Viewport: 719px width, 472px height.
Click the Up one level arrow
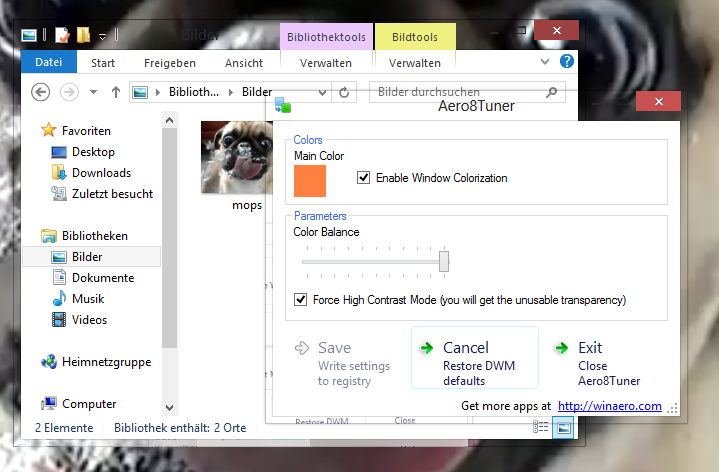coord(116,92)
